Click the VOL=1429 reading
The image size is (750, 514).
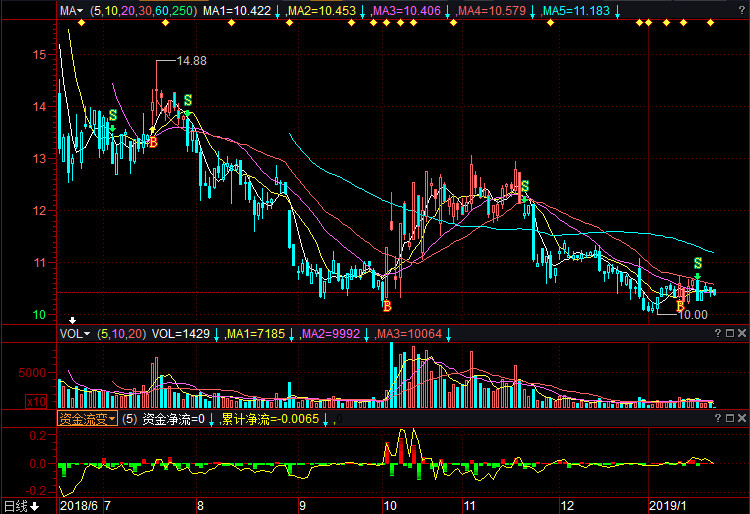[x=181, y=334]
